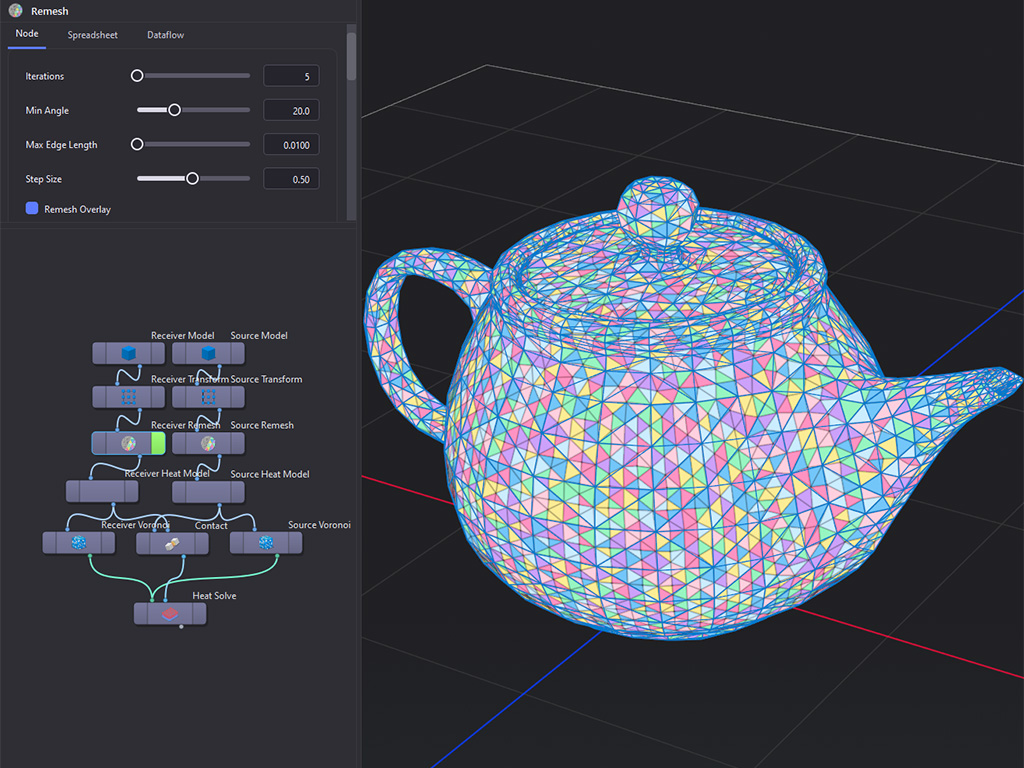Click the parameter panel vertical scrollbar
Screen dimensions: 1024x768
351,57
